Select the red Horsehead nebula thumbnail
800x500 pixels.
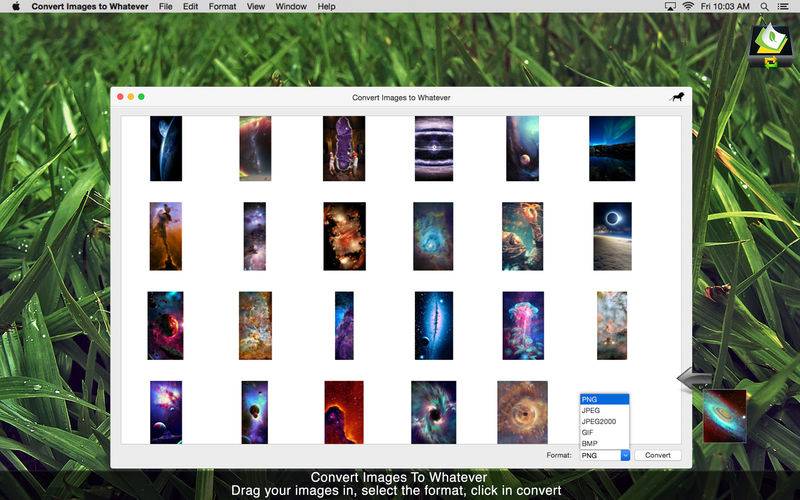click(x=344, y=412)
